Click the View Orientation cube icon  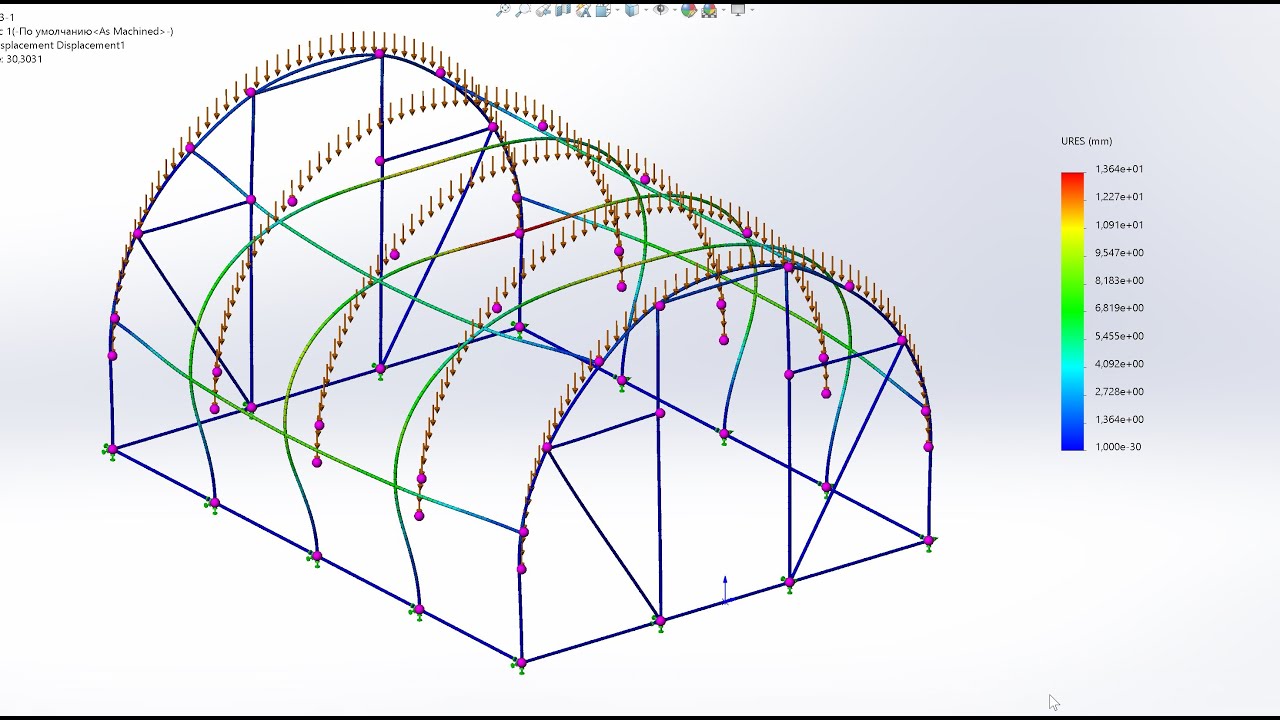603,10
